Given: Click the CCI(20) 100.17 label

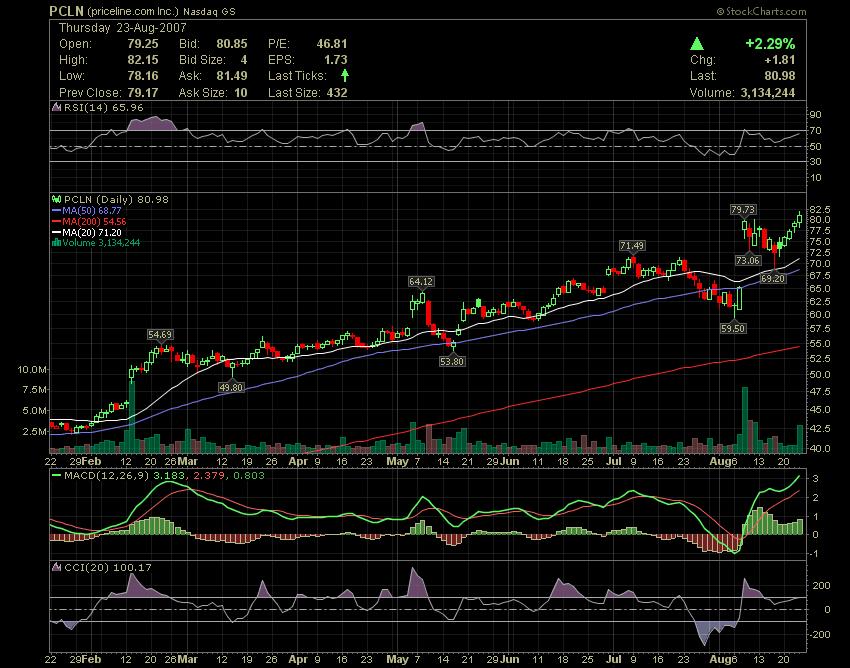Looking at the screenshot, I should pyautogui.click(x=107, y=567).
